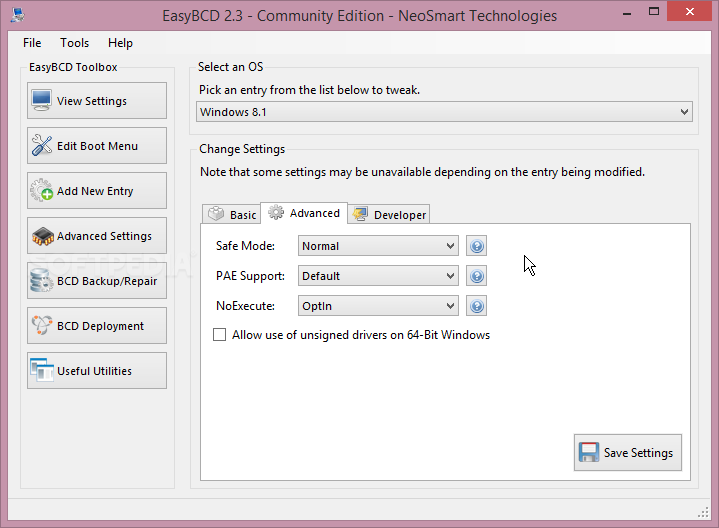
Task: Click the 'NoExecute:' label
Action: [245, 306]
